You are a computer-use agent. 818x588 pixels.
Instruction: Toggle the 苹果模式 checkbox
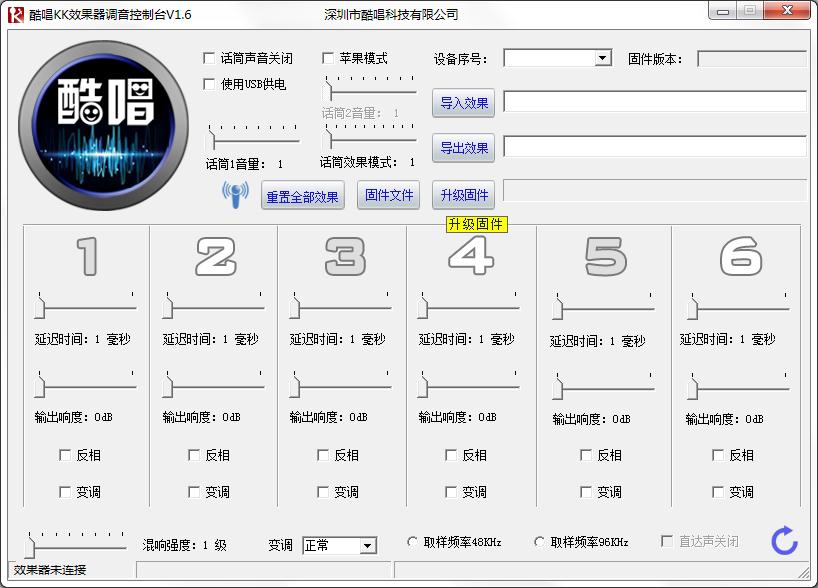pyautogui.click(x=328, y=58)
